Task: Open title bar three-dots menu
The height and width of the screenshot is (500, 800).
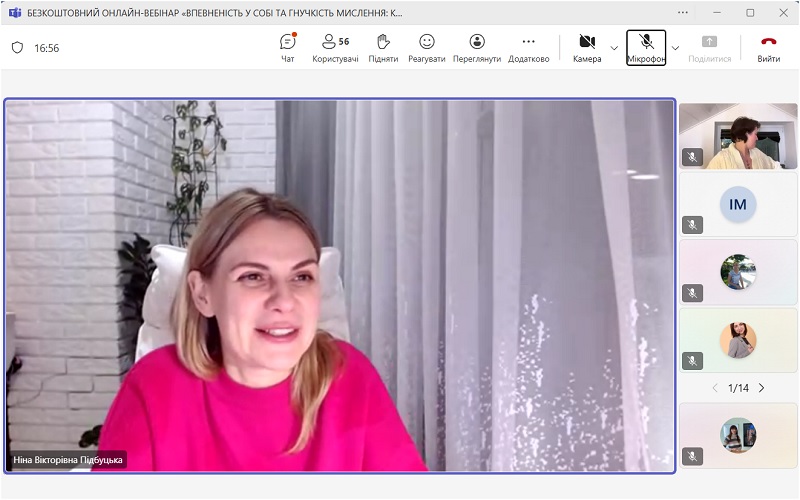Action: 683,13
